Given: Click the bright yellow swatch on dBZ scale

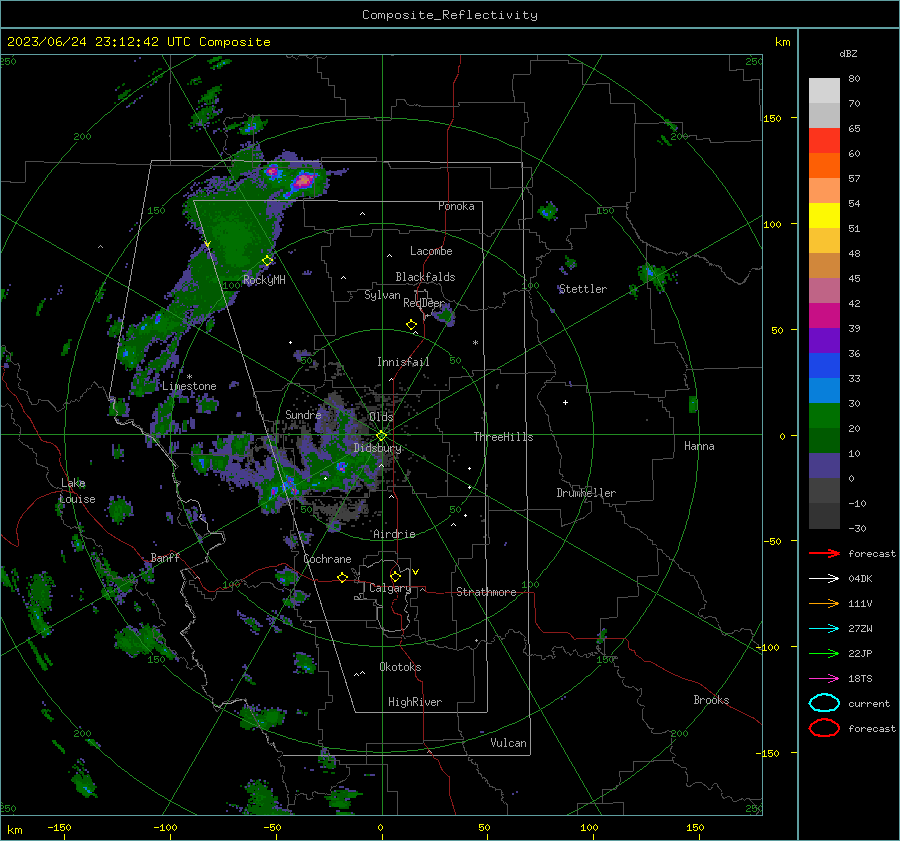Looking at the screenshot, I should (824, 216).
